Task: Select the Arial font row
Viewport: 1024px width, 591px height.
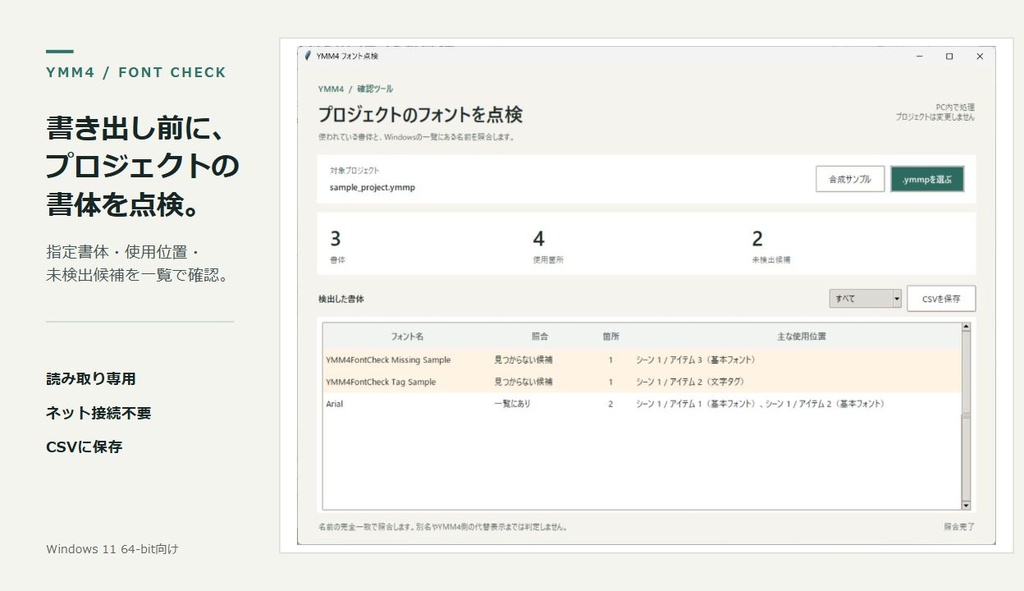Action: click(642, 404)
